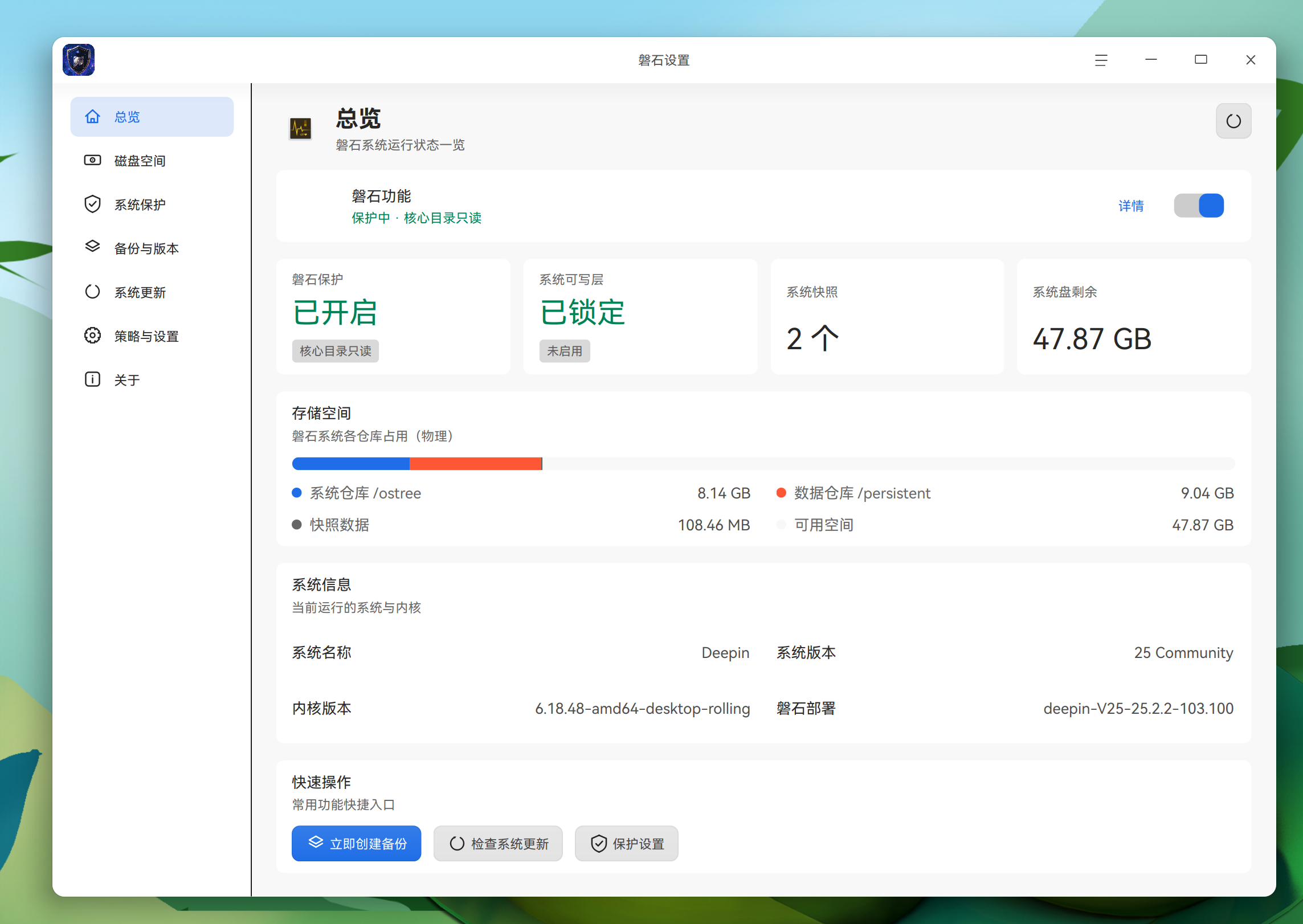Screen dimensions: 1303x924
Task: Click the gray dot beside 快照数据
Action: click(297, 525)
